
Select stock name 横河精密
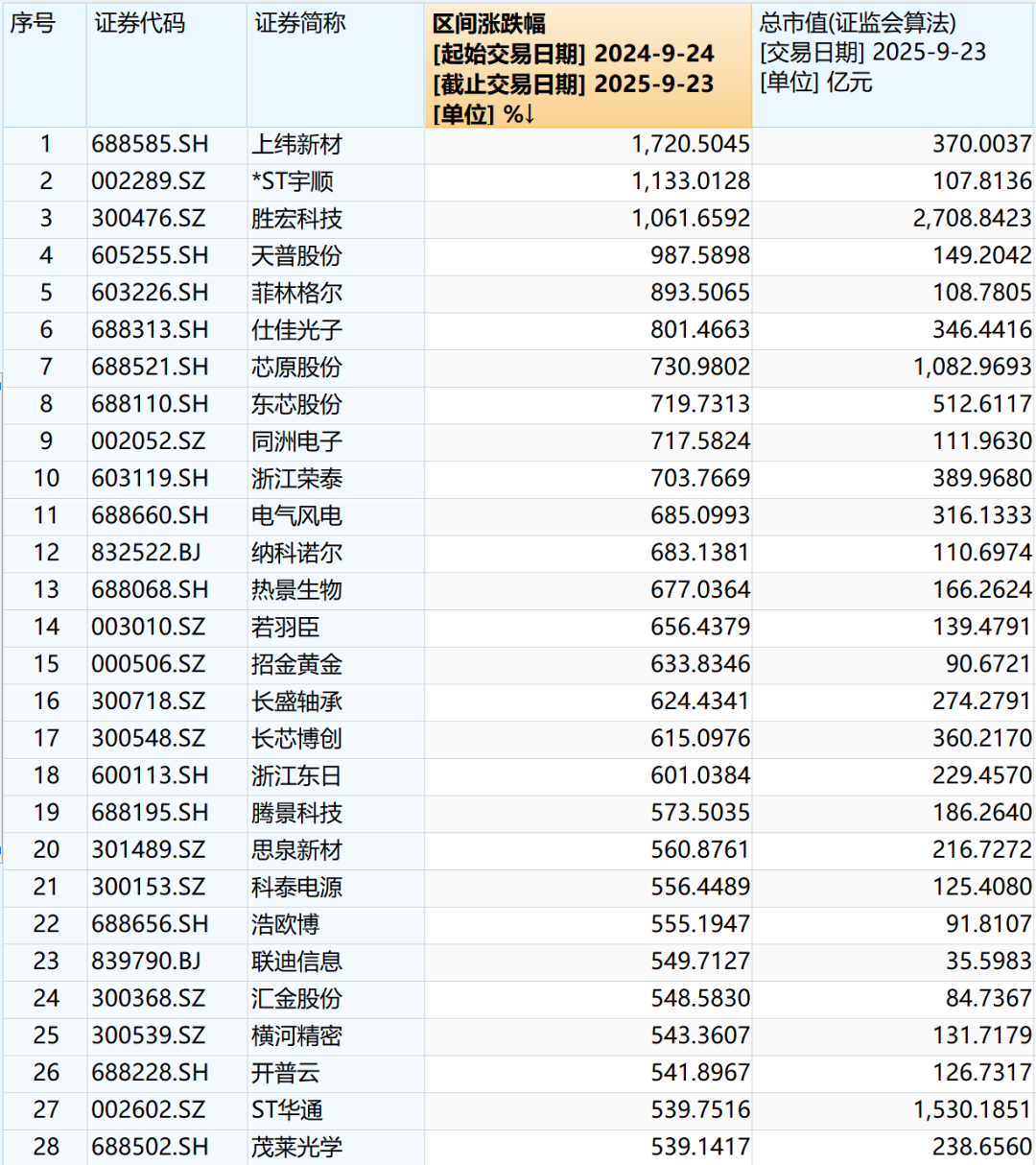click(296, 1035)
